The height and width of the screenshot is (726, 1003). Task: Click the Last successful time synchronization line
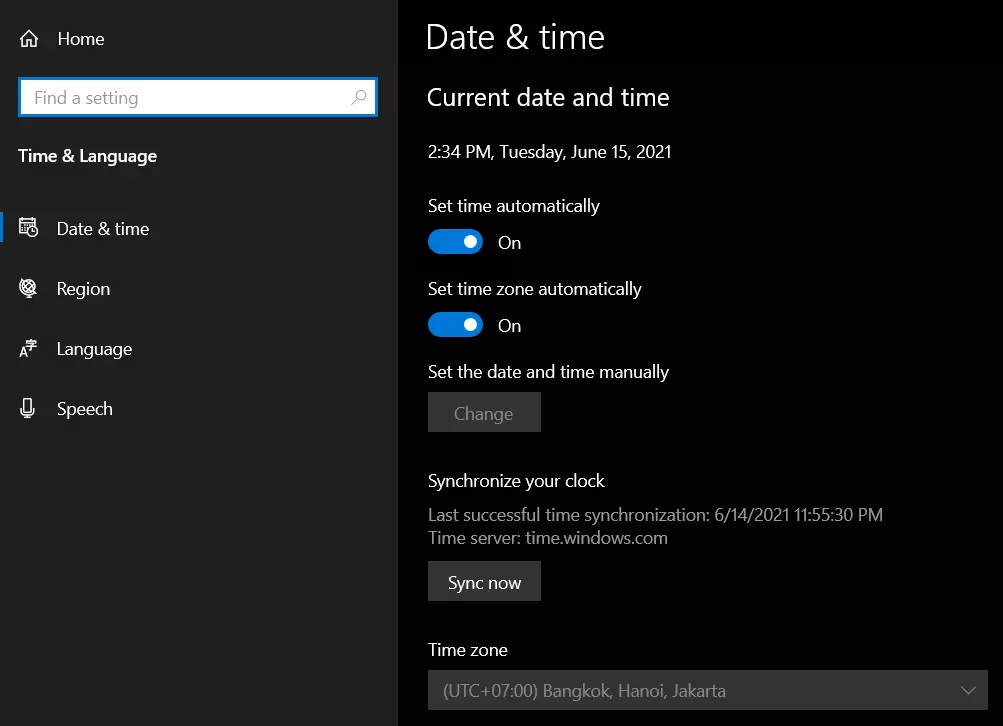coord(655,515)
